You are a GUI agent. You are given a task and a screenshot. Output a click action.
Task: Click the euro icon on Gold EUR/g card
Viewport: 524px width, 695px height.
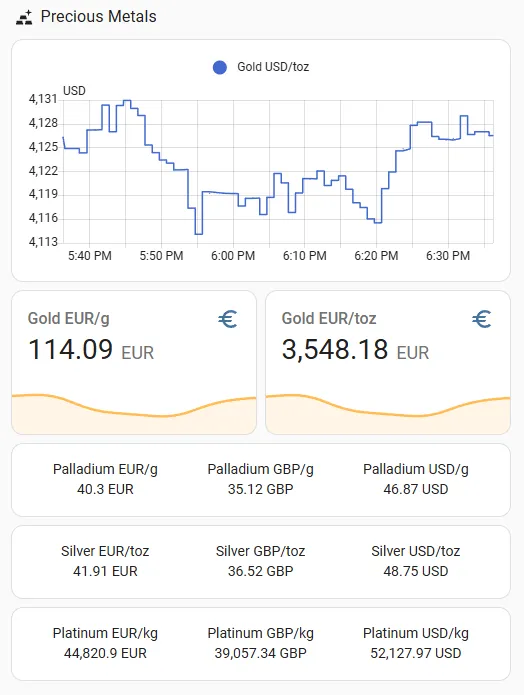228,319
